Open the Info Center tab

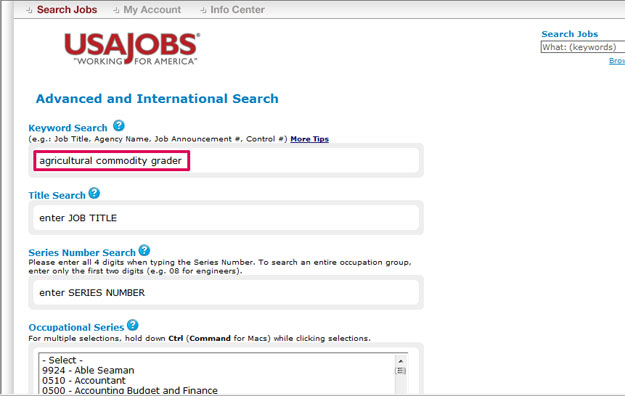[x=237, y=10]
